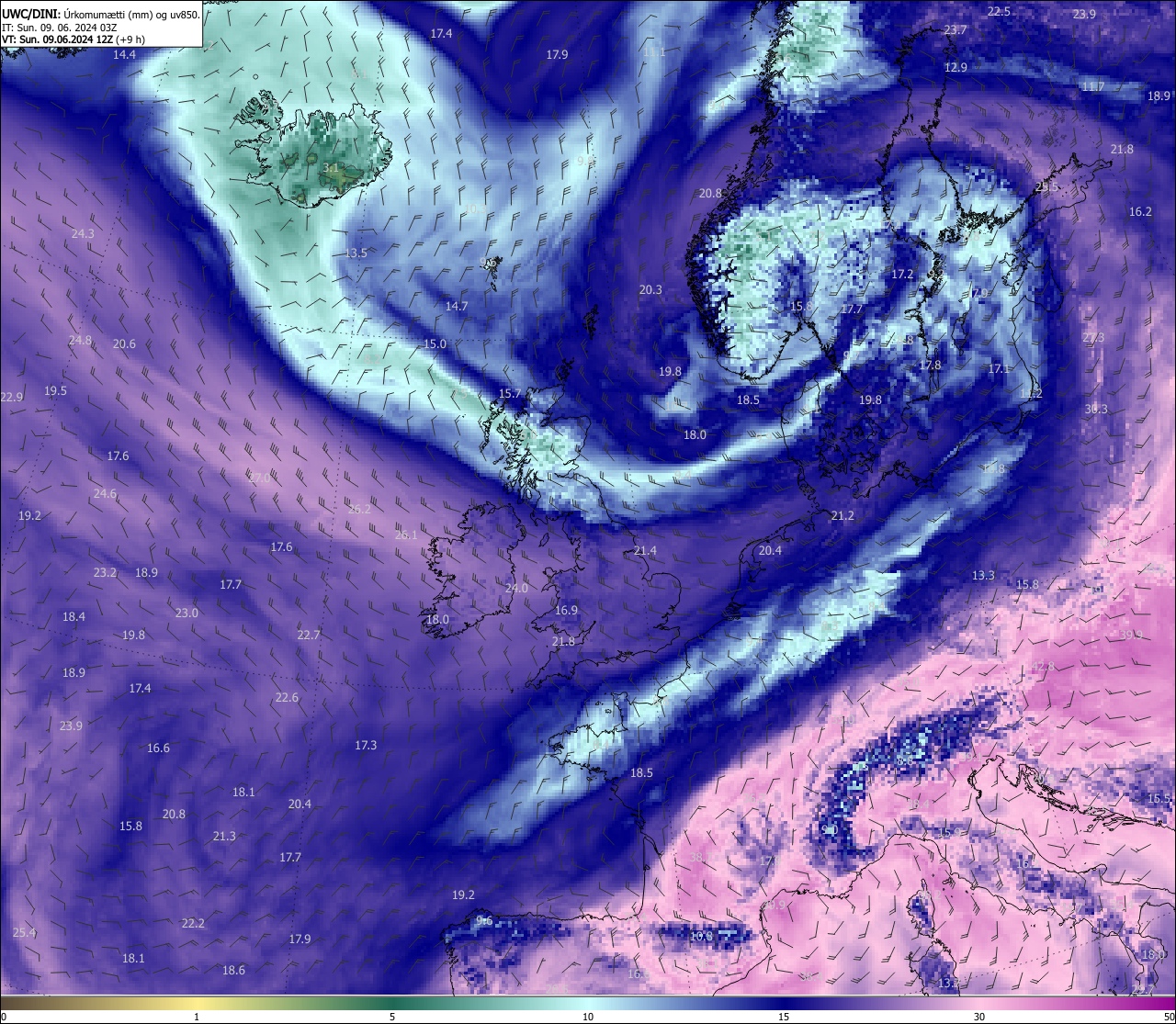Click the map value 24.0
The image size is (1176, 1024).
(x=516, y=588)
